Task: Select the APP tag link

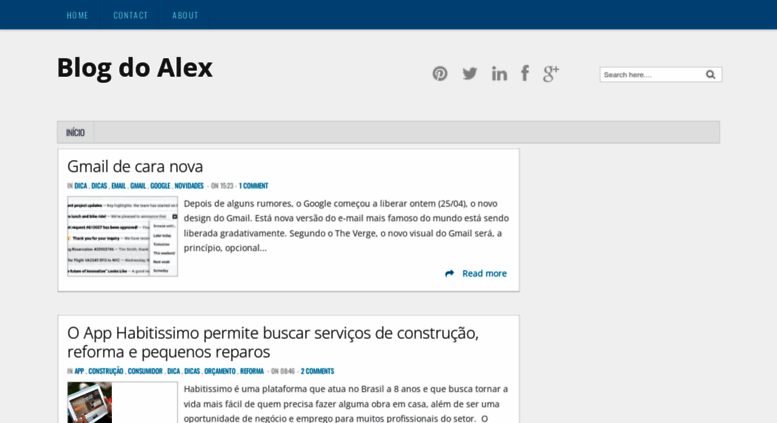Action: coord(79,371)
